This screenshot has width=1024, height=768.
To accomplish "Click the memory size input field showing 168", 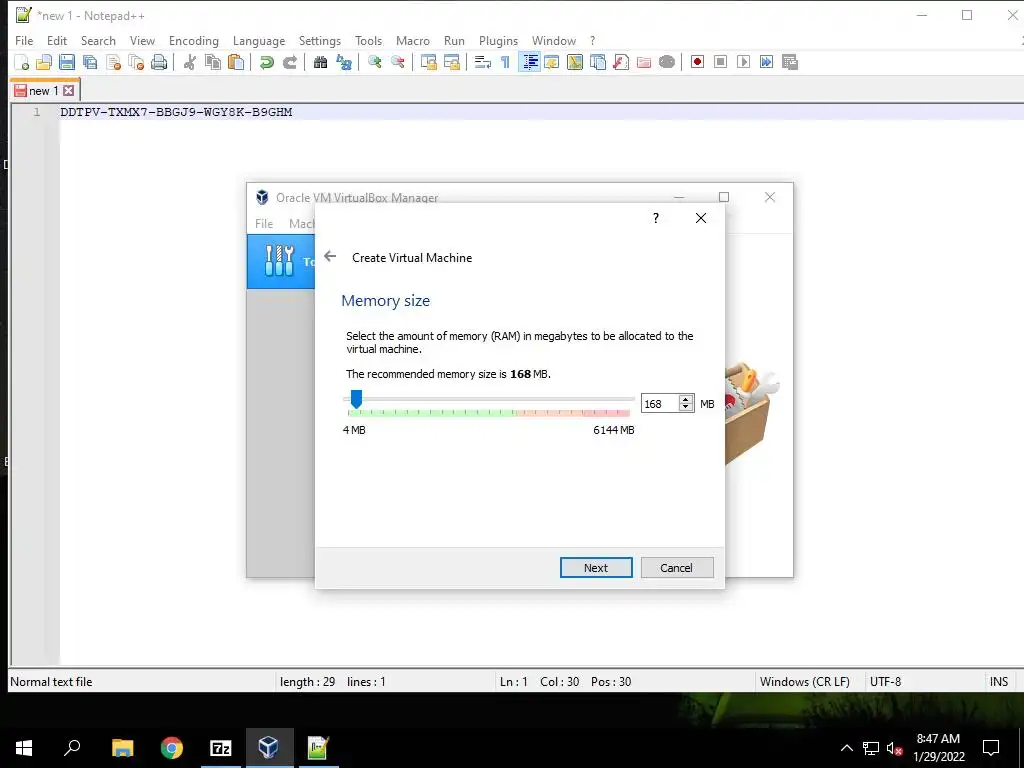I will pos(660,404).
